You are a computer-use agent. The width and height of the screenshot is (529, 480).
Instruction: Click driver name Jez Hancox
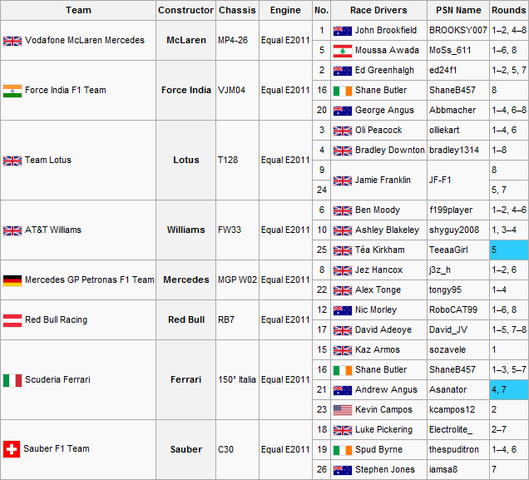(379, 270)
